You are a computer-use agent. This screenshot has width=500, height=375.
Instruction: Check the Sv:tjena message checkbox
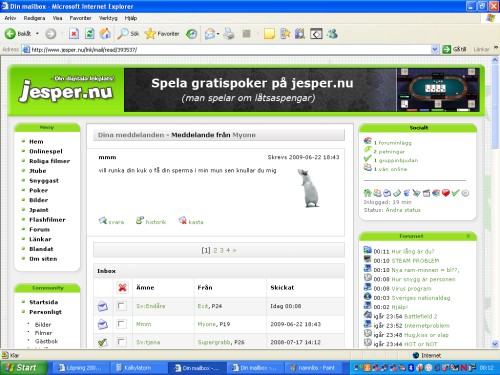click(x=121, y=342)
